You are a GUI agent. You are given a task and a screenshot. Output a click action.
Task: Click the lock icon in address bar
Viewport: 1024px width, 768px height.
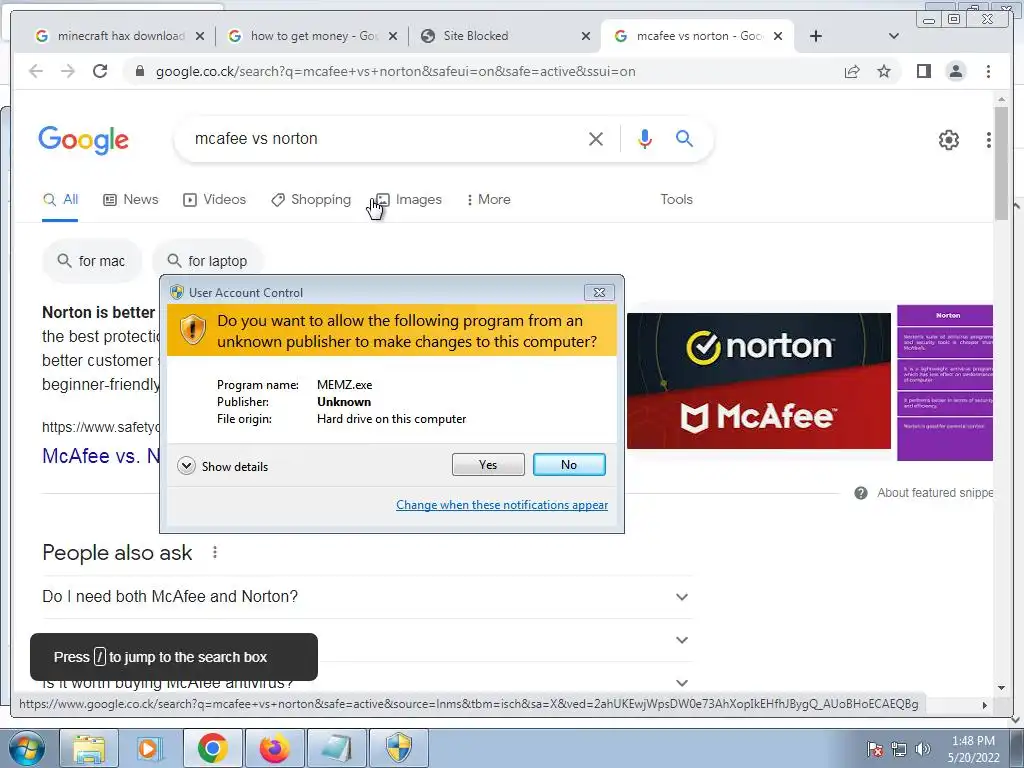(x=139, y=71)
